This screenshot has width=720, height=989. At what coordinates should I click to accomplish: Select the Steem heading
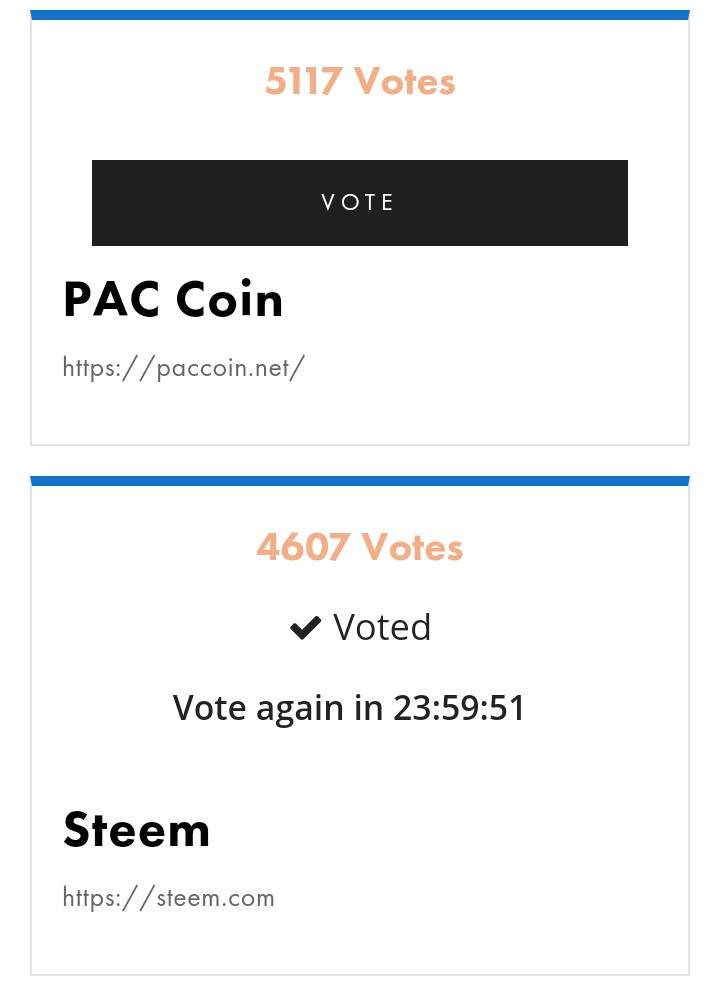137,830
